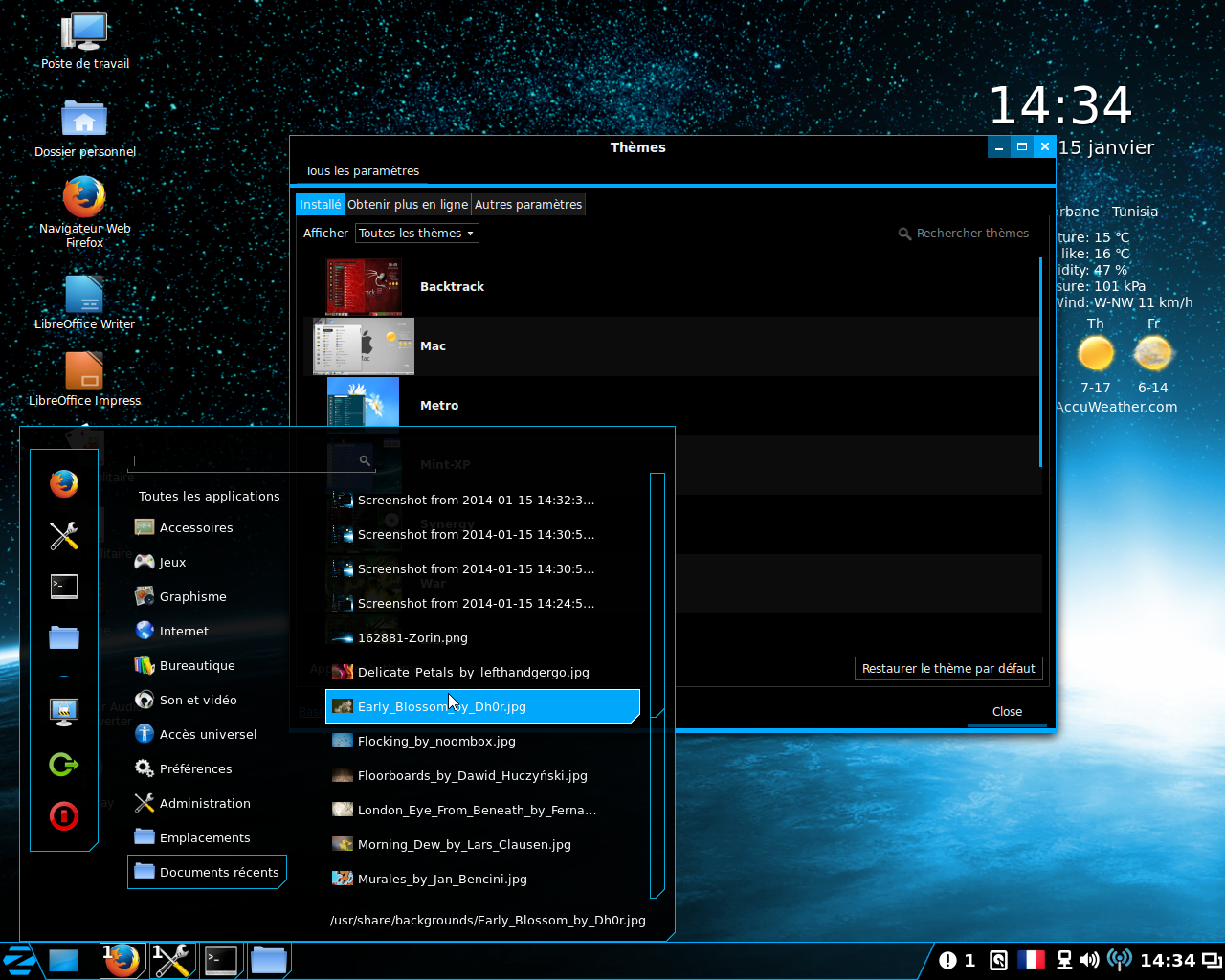Open Screenshot from 2014-01-15 14:24:5 file
1225x980 pixels.
pyautogui.click(x=482, y=604)
